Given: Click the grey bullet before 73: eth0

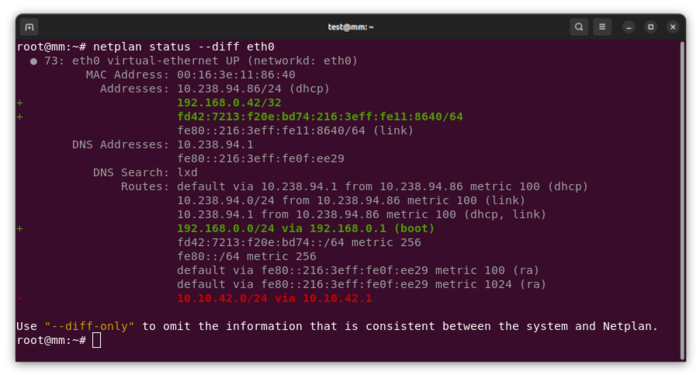Looking at the screenshot, I should pos(33,61).
